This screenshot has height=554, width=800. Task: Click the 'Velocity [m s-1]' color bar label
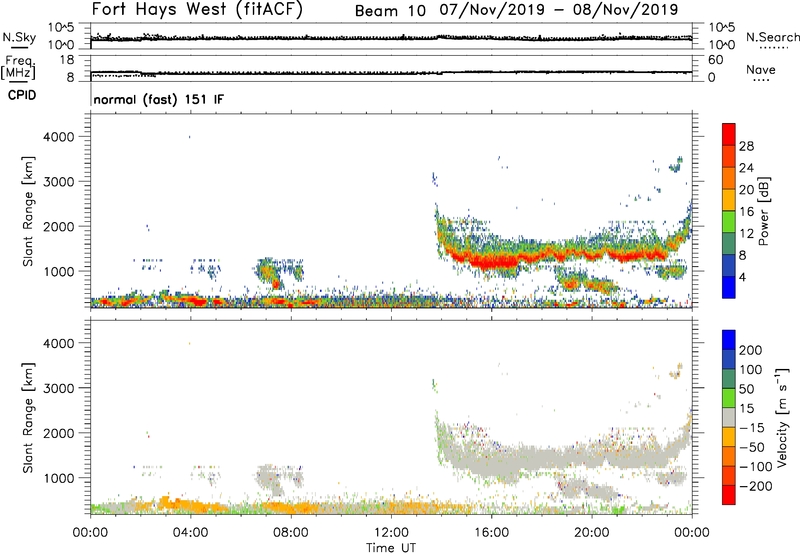782,417
